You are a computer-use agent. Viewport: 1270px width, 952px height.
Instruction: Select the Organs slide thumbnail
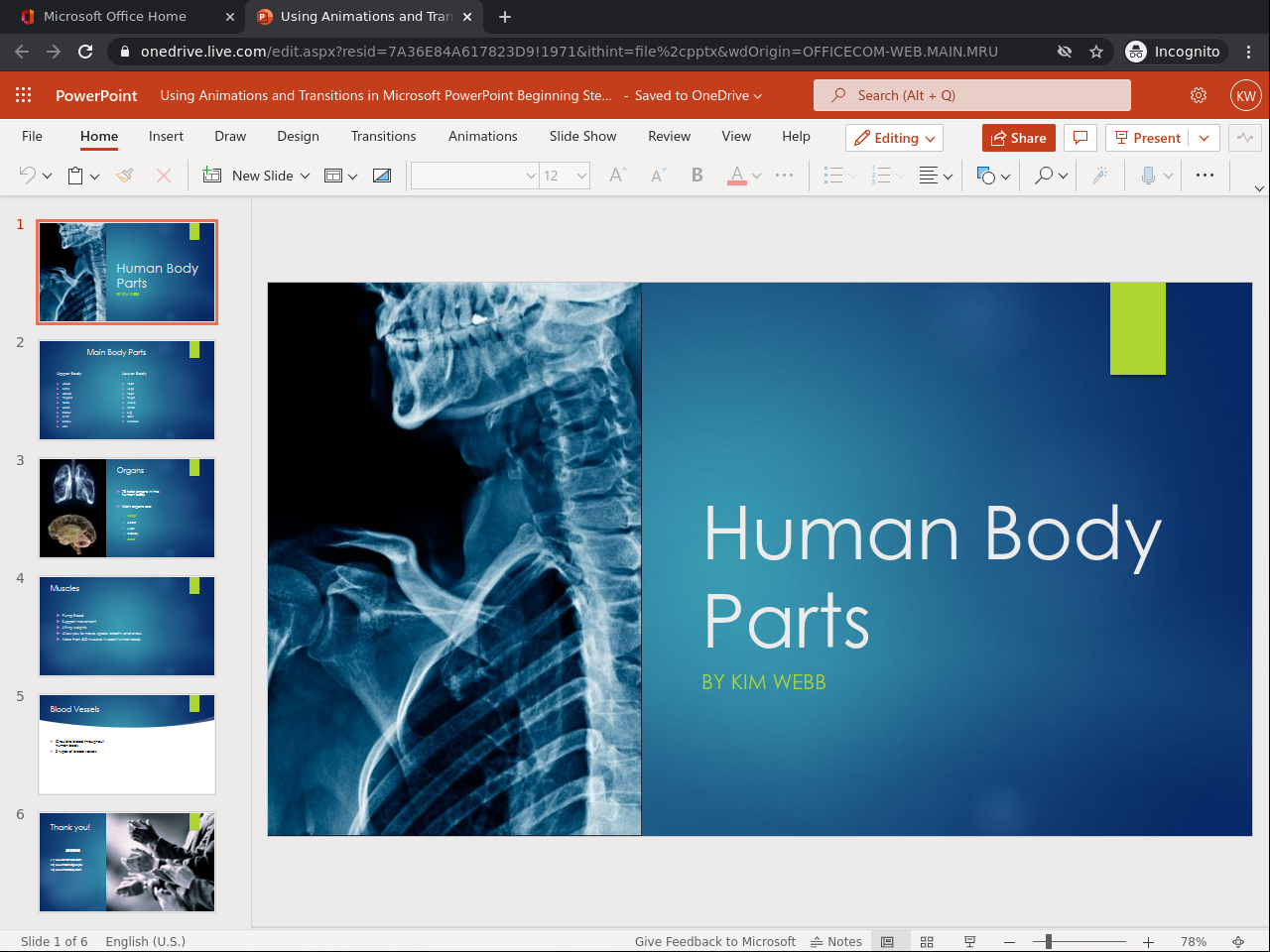point(127,508)
